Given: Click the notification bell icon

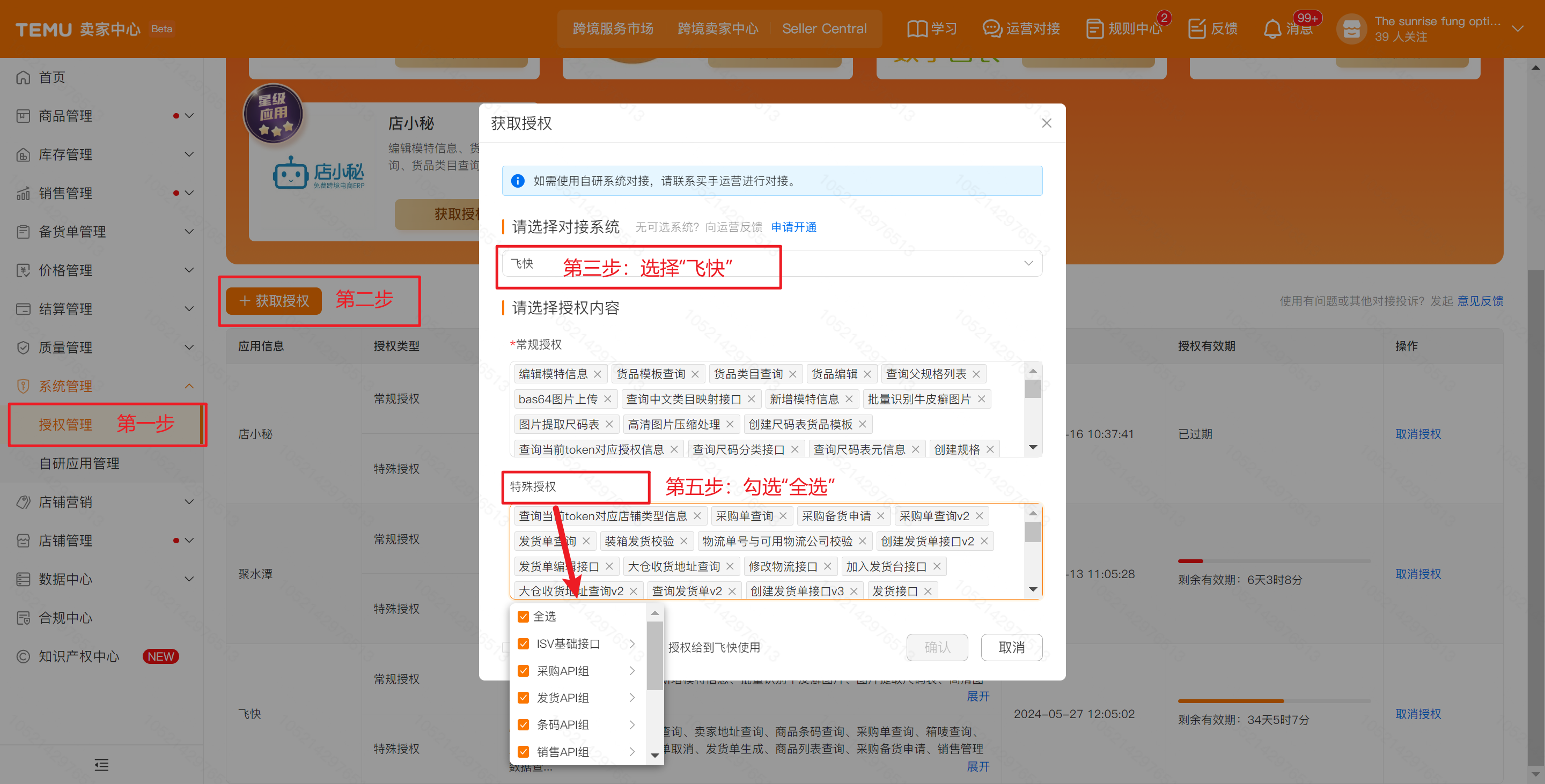Looking at the screenshot, I should click(1272, 29).
